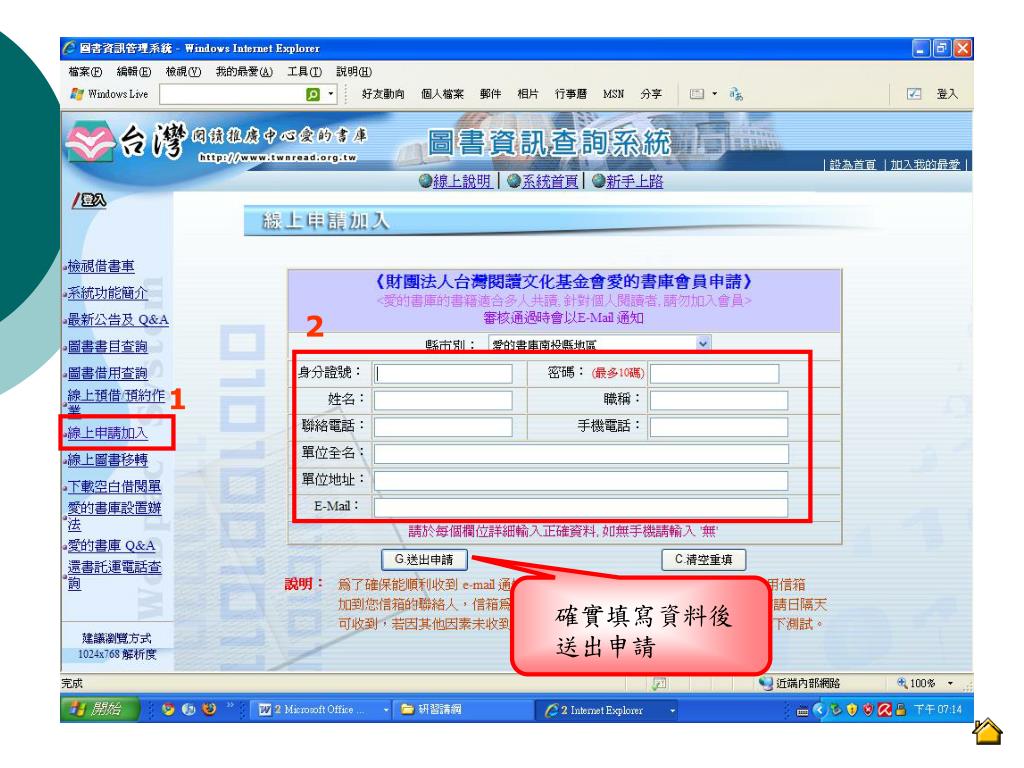1024x768 pixels.
Task: Open 下載空白借閱單 in the sidebar
Action: click(x=114, y=487)
